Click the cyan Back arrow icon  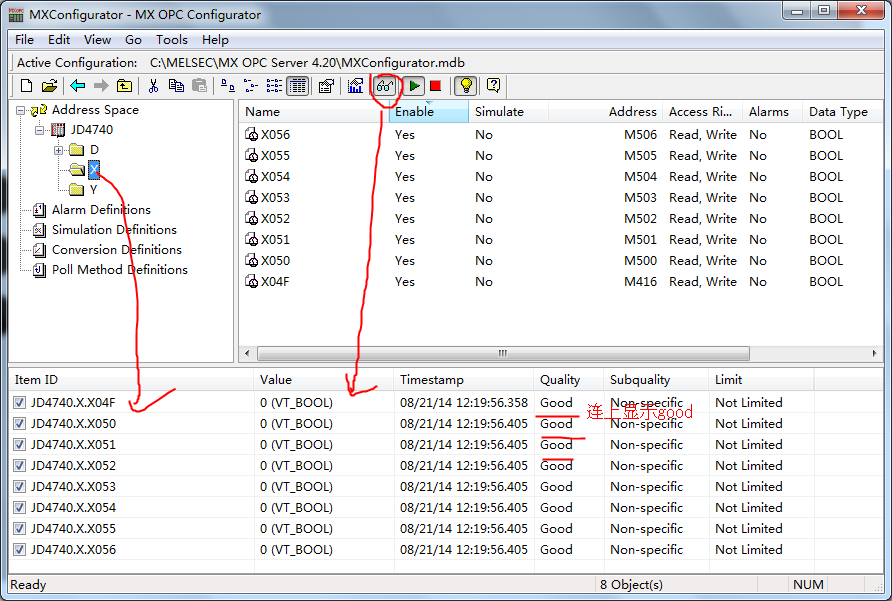tap(77, 86)
